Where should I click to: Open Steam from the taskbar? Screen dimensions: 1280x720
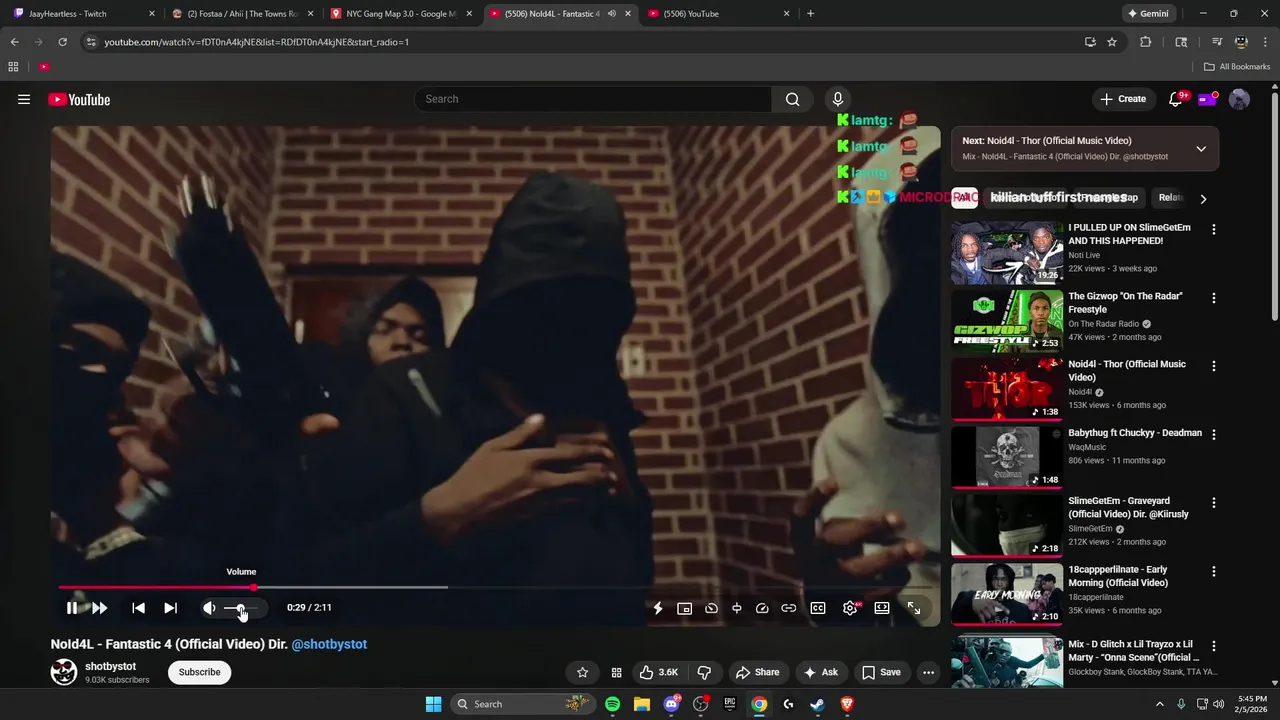(x=817, y=704)
